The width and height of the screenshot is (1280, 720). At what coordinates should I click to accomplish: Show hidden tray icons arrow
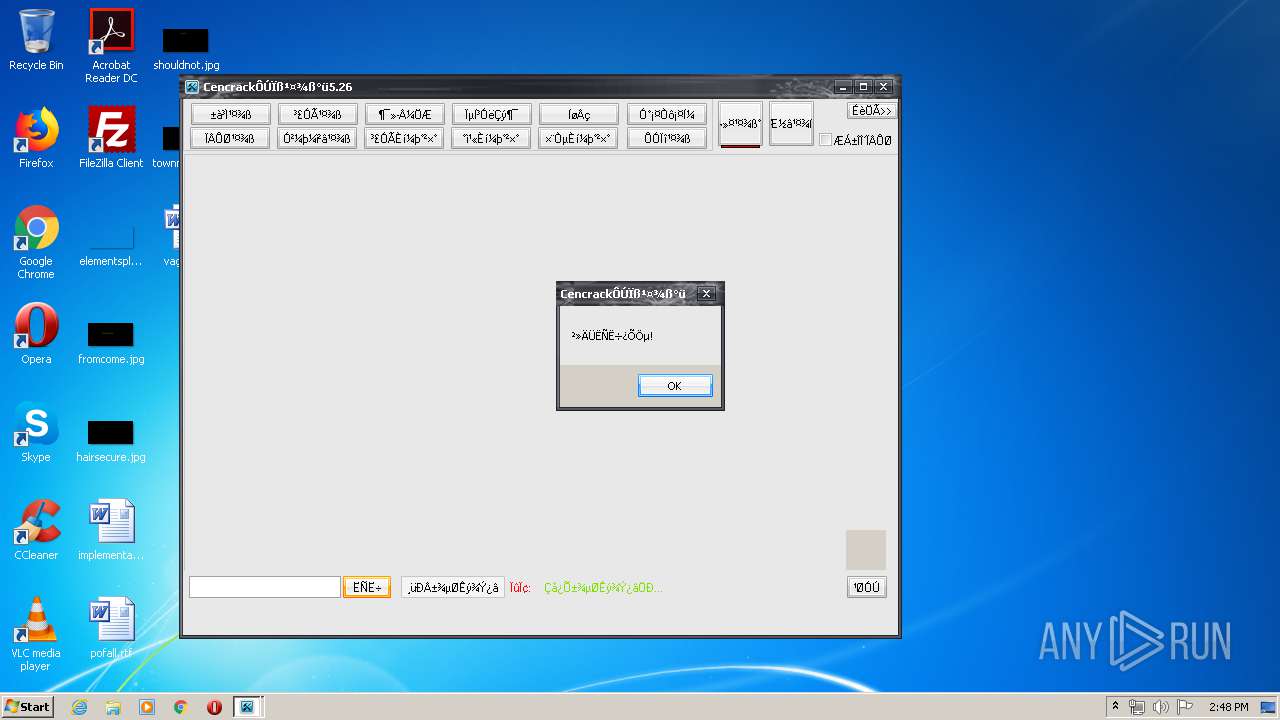[x=1115, y=707]
